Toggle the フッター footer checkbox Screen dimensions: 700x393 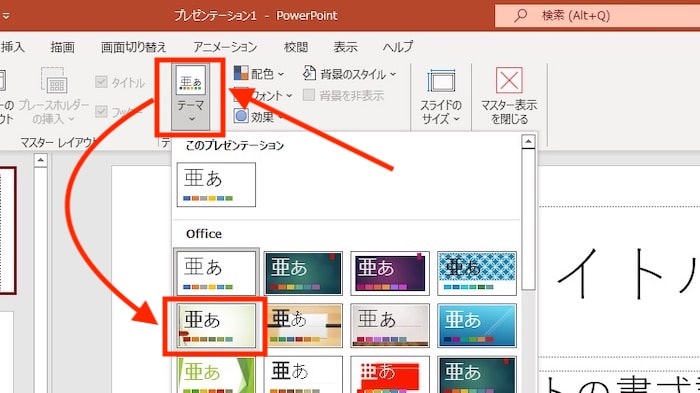tap(101, 111)
